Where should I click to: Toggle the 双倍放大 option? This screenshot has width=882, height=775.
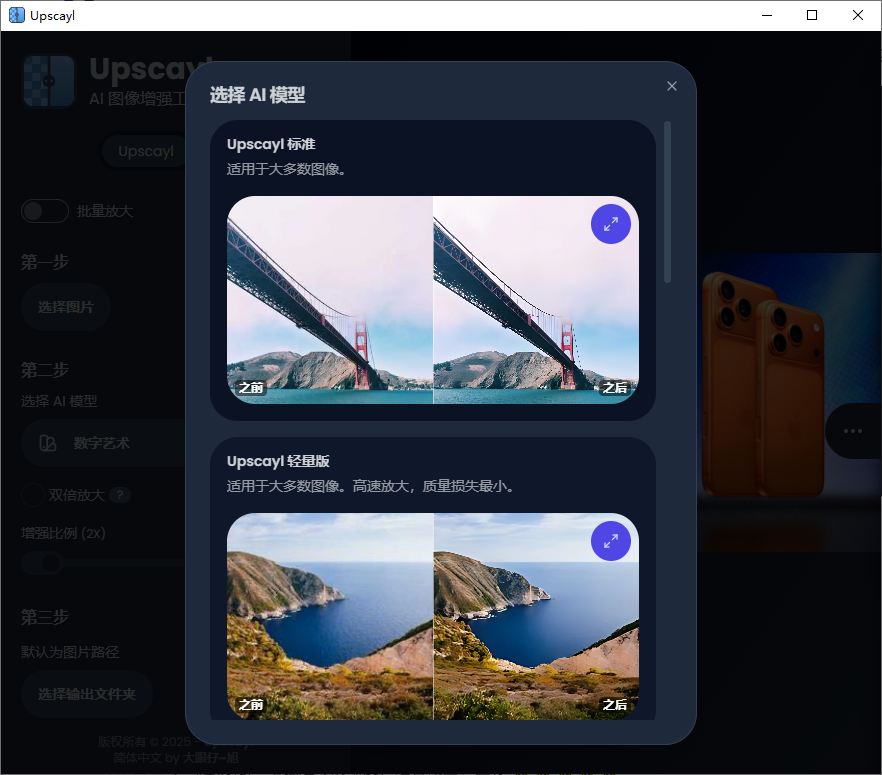pyautogui.click(x=31, y=495)
